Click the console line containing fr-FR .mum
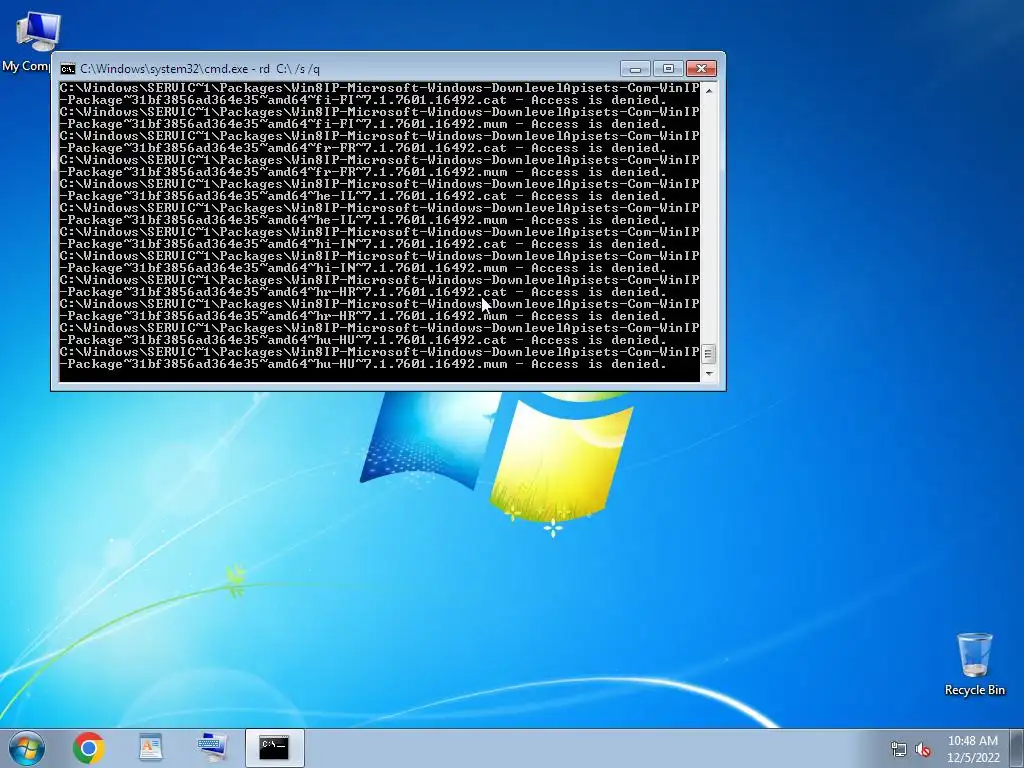 tap(363, 172)
